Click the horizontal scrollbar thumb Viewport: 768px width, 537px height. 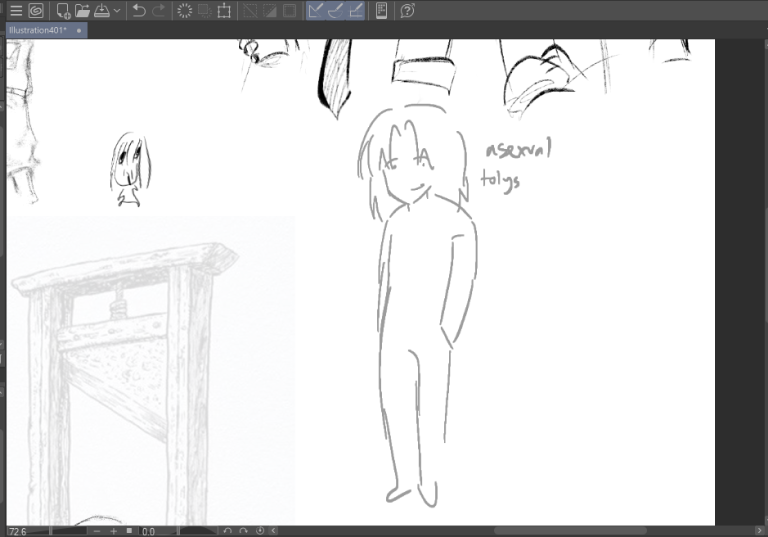pyautogui.click(x=570, y=531)
